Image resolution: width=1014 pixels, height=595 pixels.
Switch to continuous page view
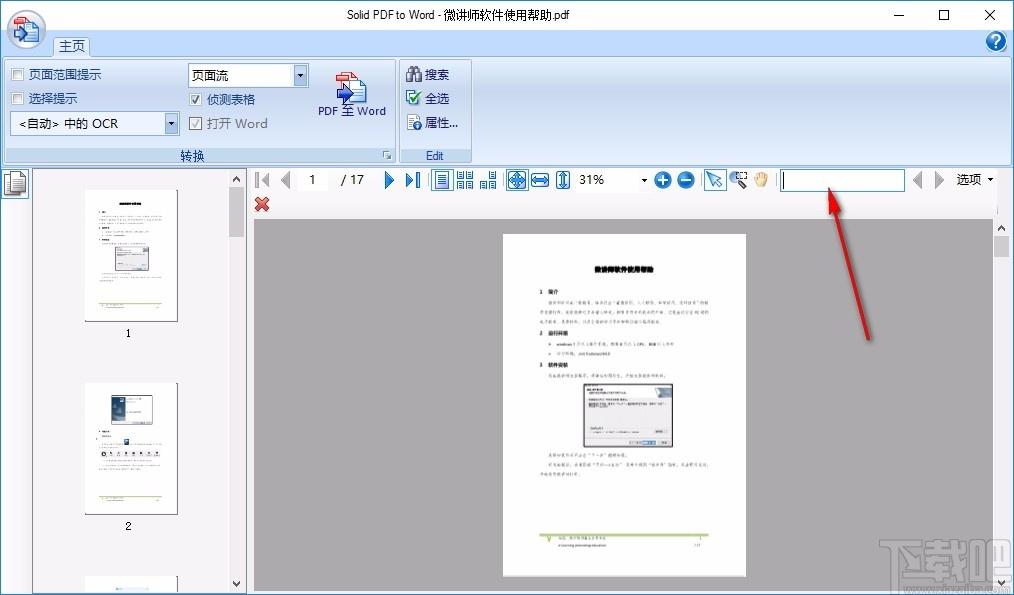(x=465, y=180)
